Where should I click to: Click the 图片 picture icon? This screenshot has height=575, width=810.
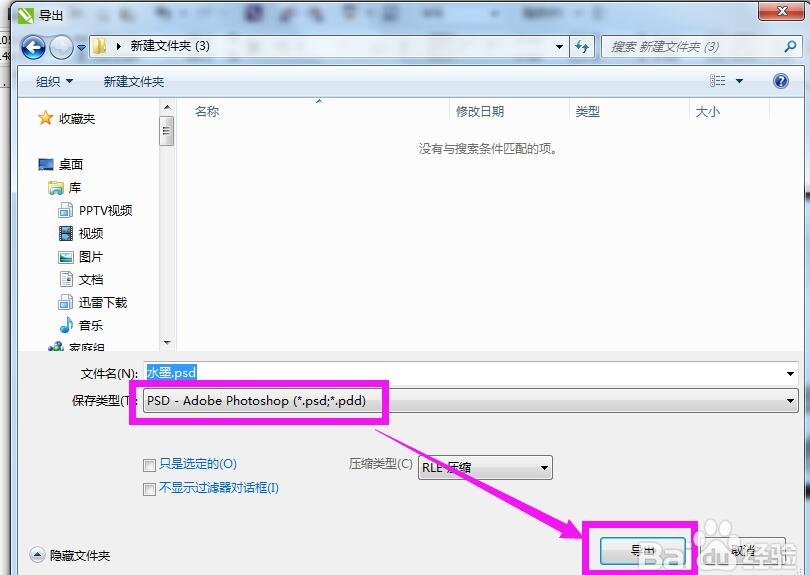[x=66, y=257]
